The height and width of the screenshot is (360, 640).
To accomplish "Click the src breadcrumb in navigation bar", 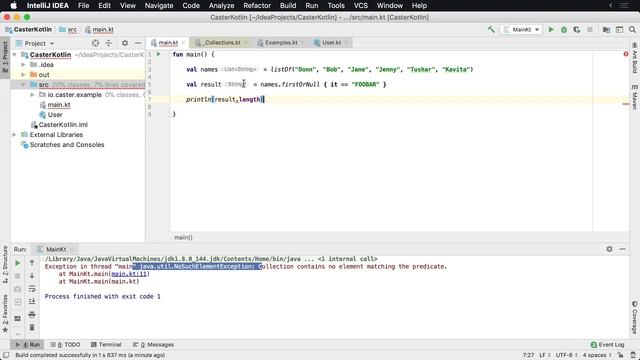I will [72, 29].
